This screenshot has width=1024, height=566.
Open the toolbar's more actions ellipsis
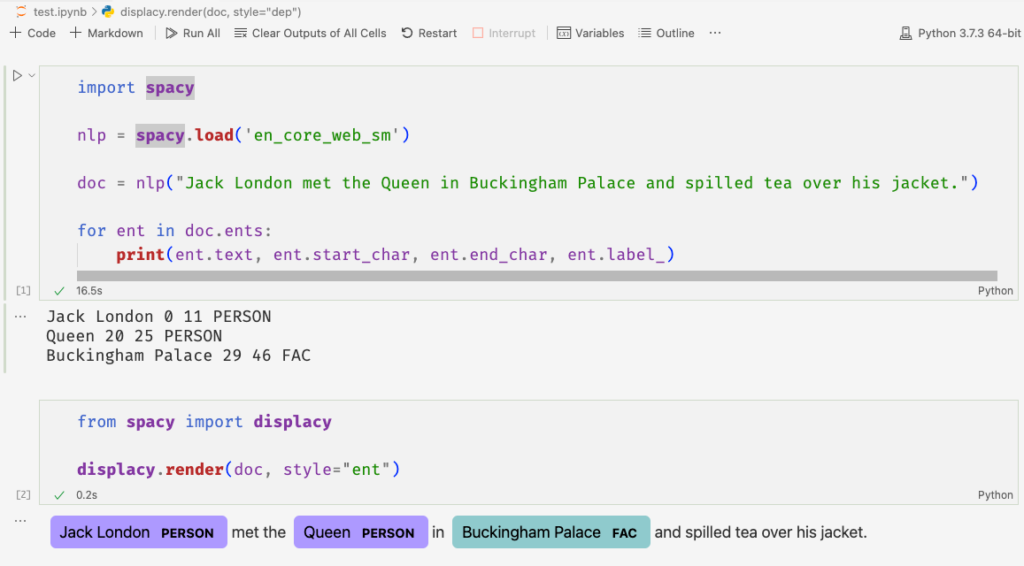click(715, 33)
